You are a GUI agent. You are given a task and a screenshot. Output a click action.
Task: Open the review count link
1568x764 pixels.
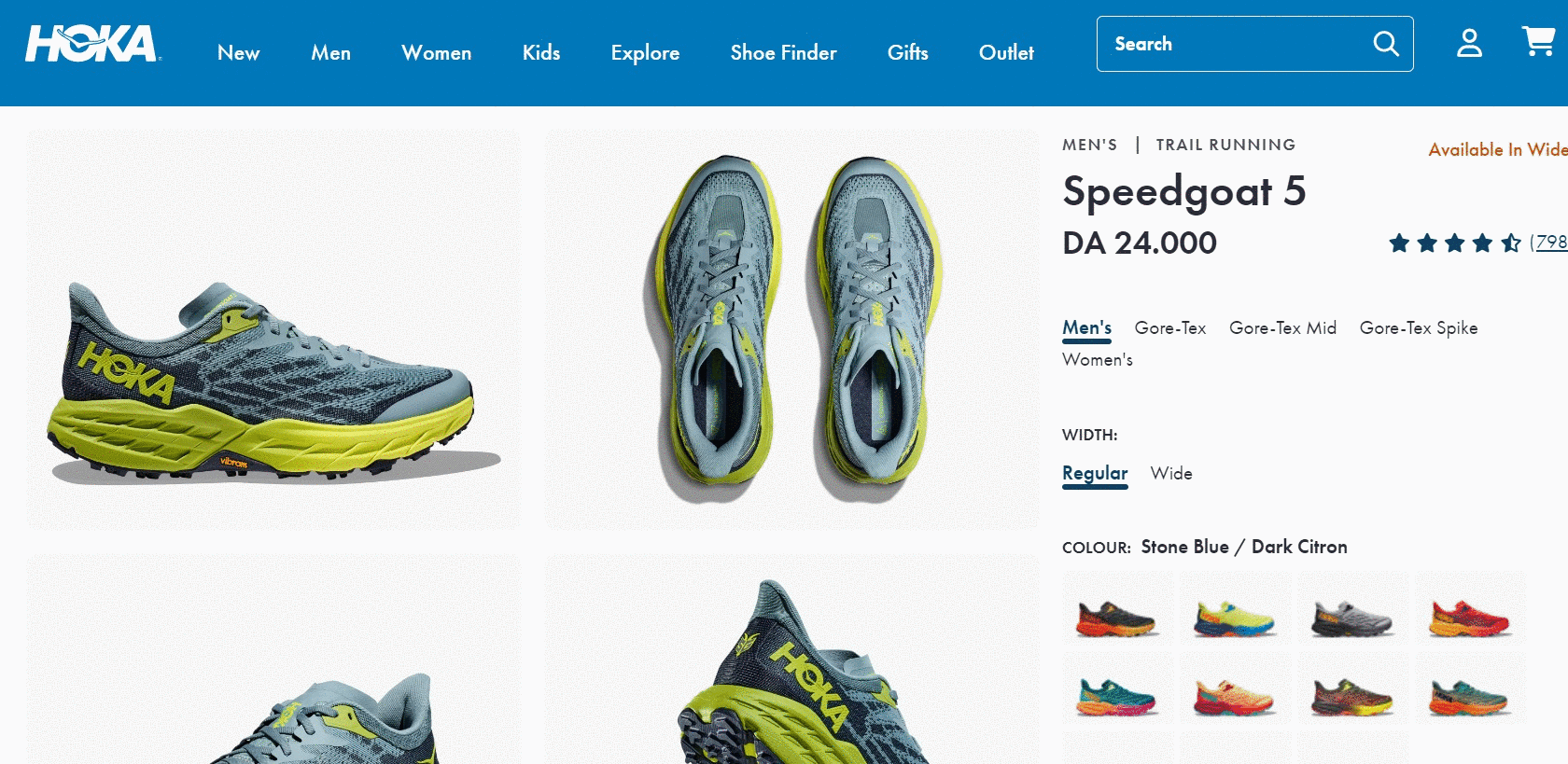tap(1548, 243)
